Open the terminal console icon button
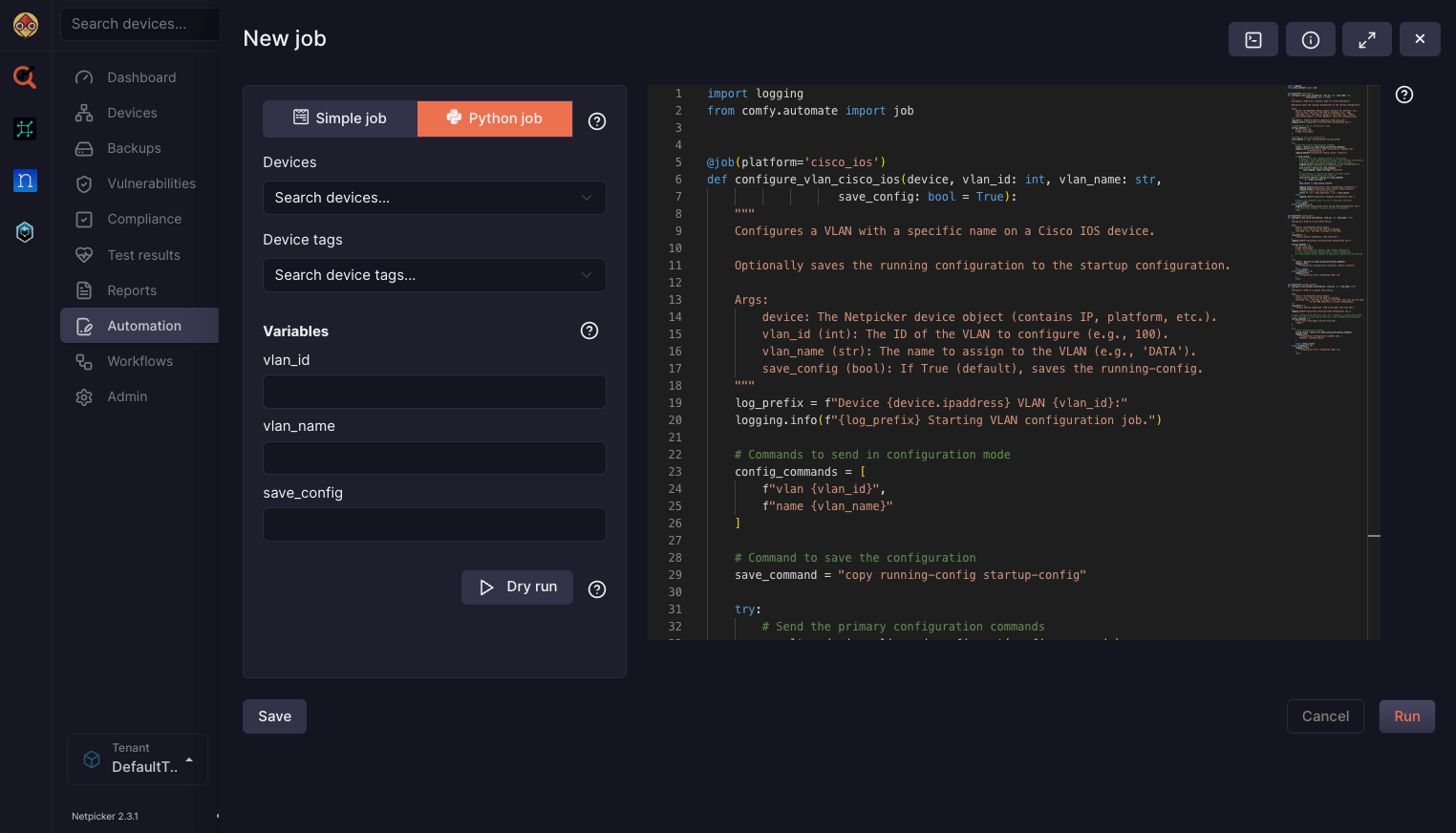The width and height of the screenshot is (1456, 833). coord(1253,39)
